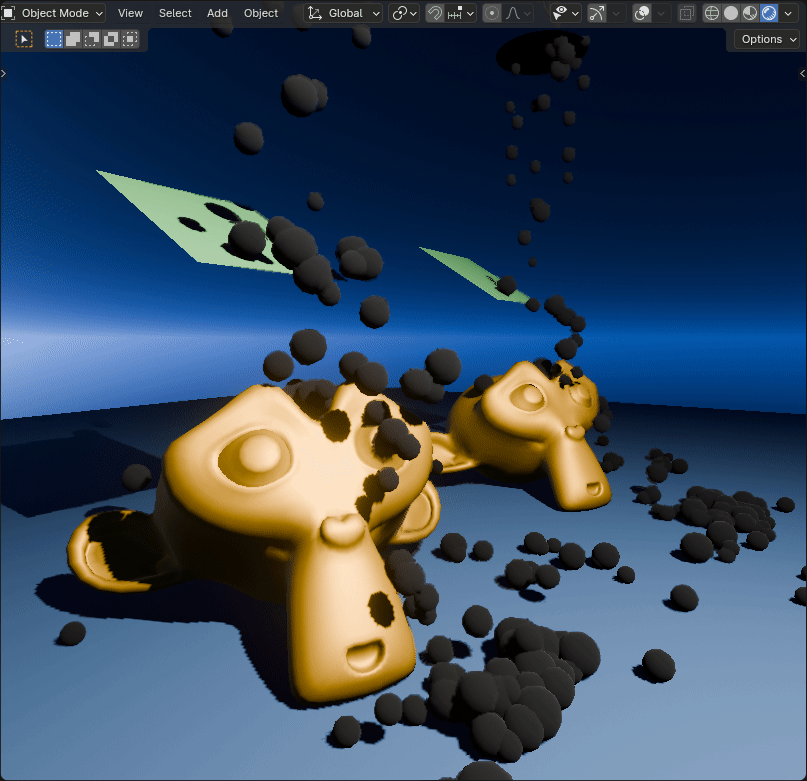Screen dimensions: 807x781
Task: Toggle snapping magnet icon
Action: 435,13
